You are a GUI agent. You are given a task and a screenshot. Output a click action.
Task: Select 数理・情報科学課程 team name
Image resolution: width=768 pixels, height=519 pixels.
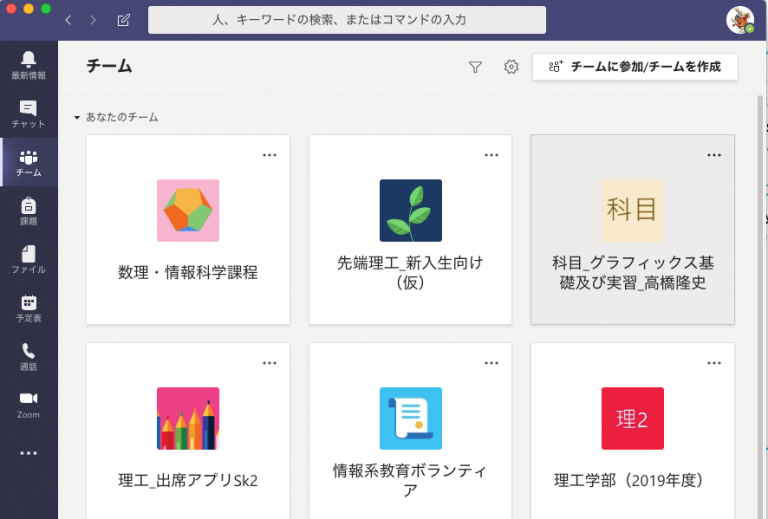pyautogui.click(x=188, y=272)
